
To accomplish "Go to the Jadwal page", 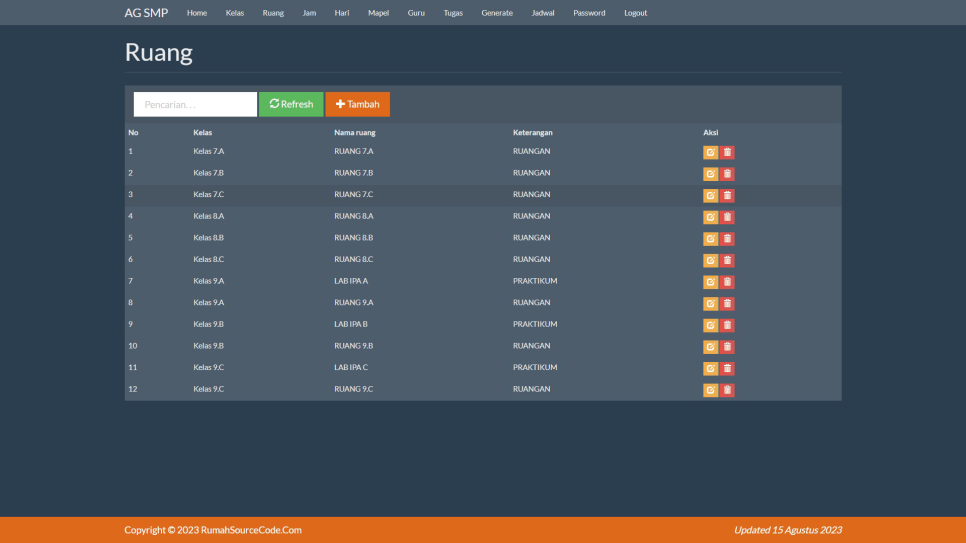I will (x=543, y=13).
